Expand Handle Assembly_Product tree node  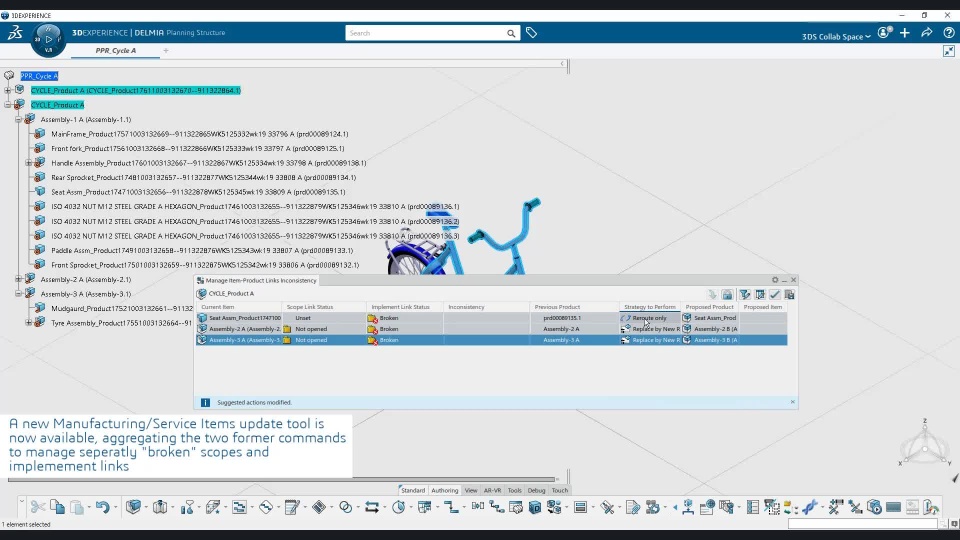click(28, 163)
